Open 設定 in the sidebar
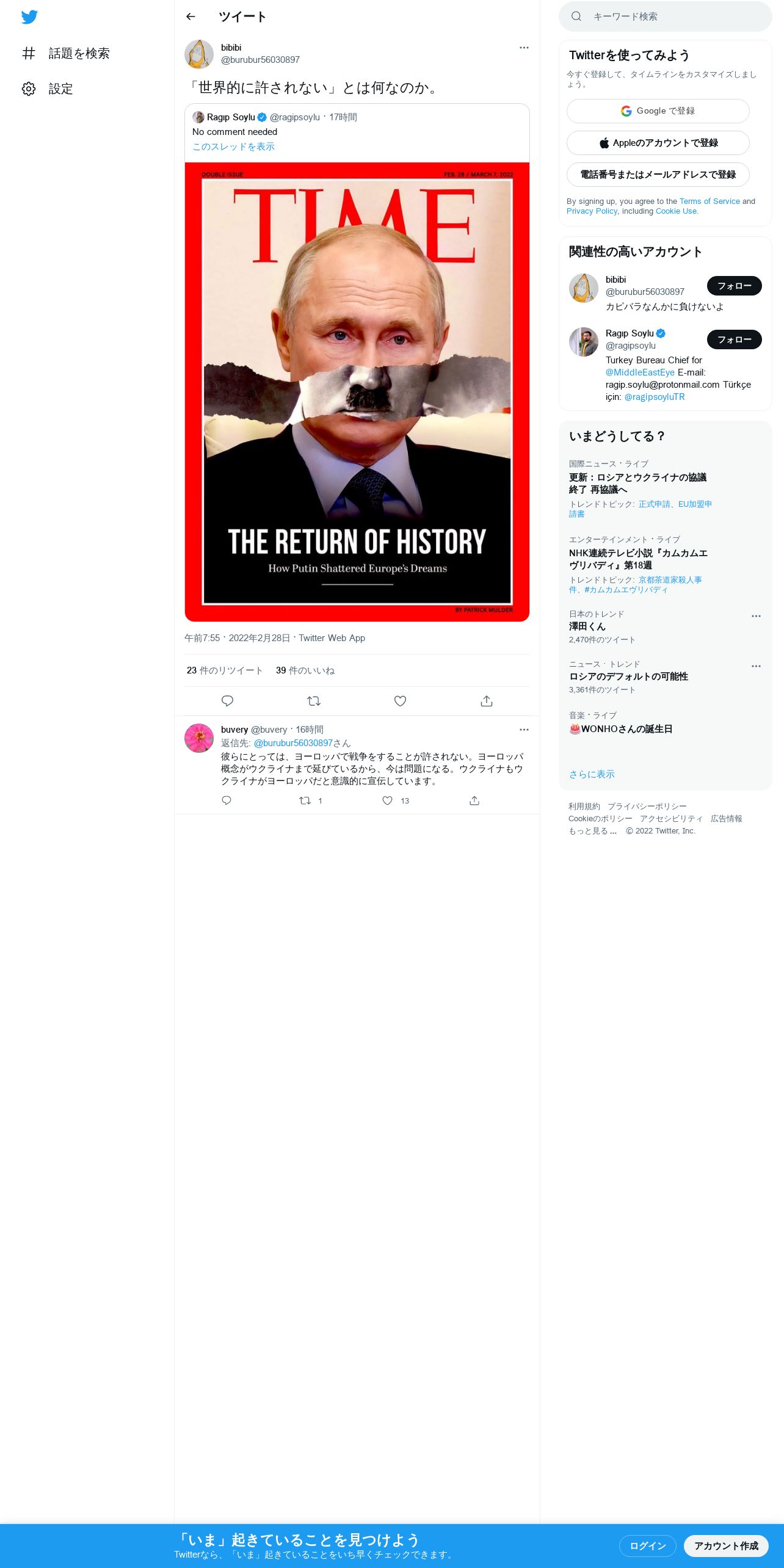The width and height of the screenshot is (784, 1568). pyautogui.click(x=48, y=89)
